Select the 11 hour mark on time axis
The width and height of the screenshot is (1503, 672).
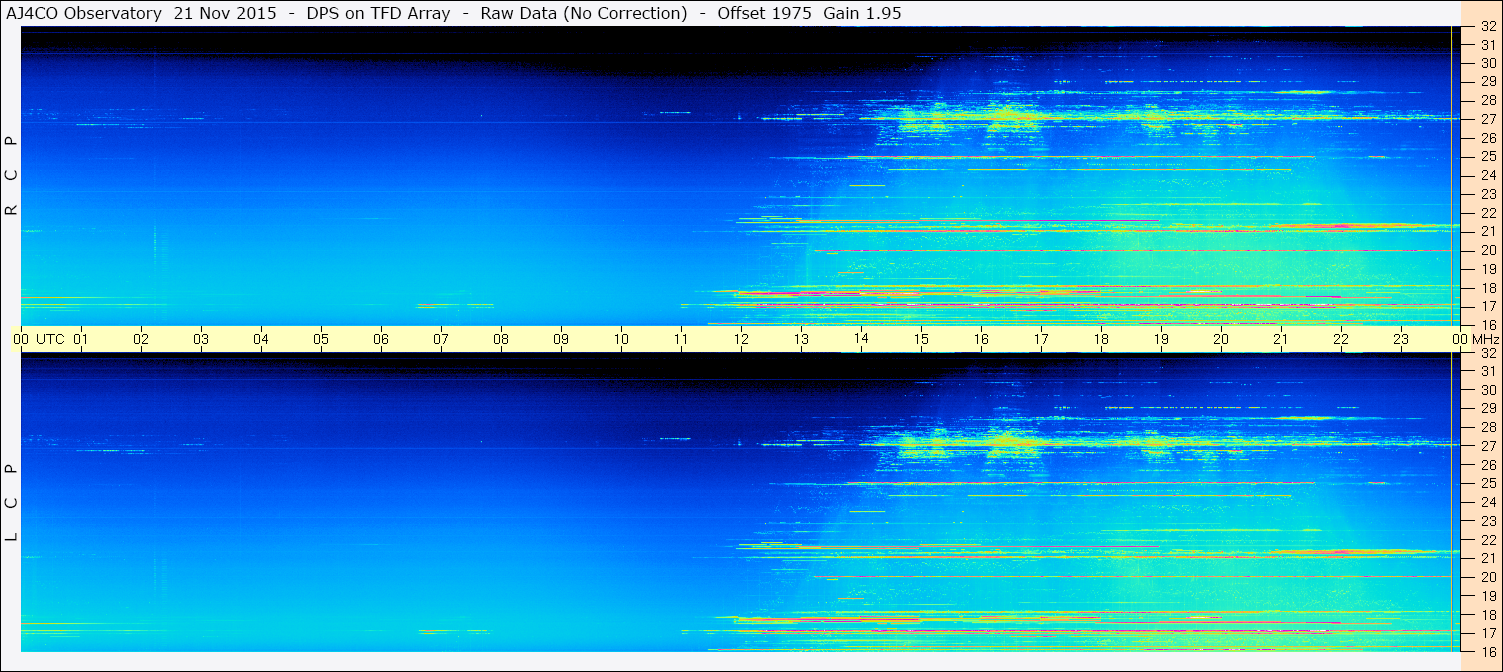(681, 339)
